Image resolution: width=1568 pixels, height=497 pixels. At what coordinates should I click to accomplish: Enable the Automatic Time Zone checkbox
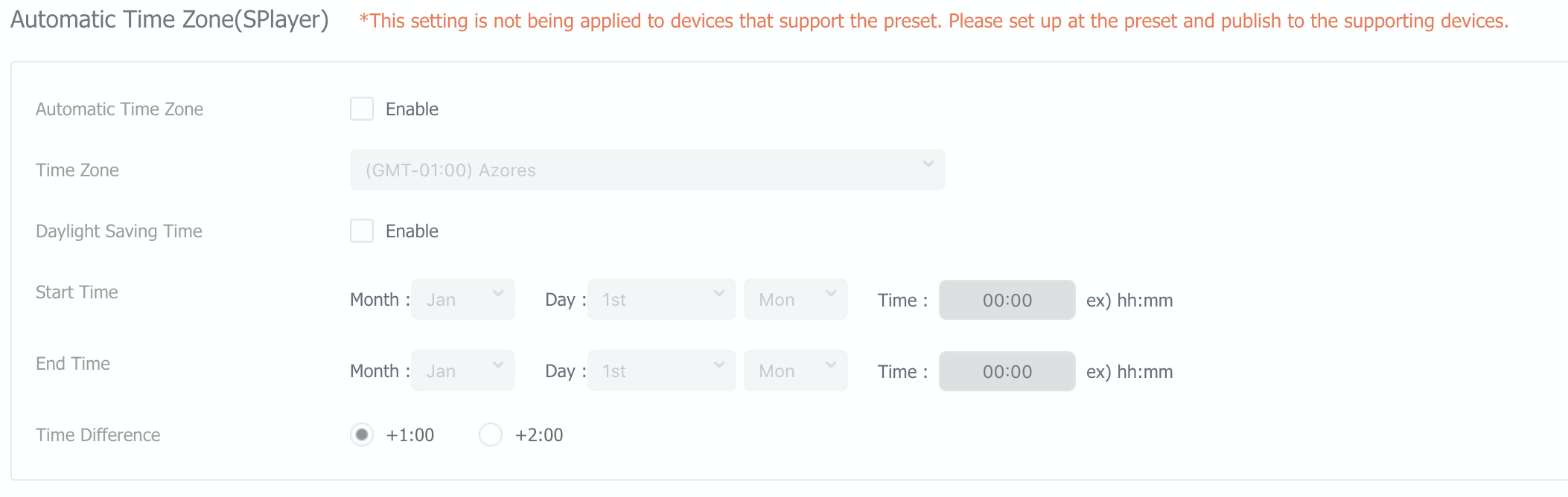pos(362,109)
